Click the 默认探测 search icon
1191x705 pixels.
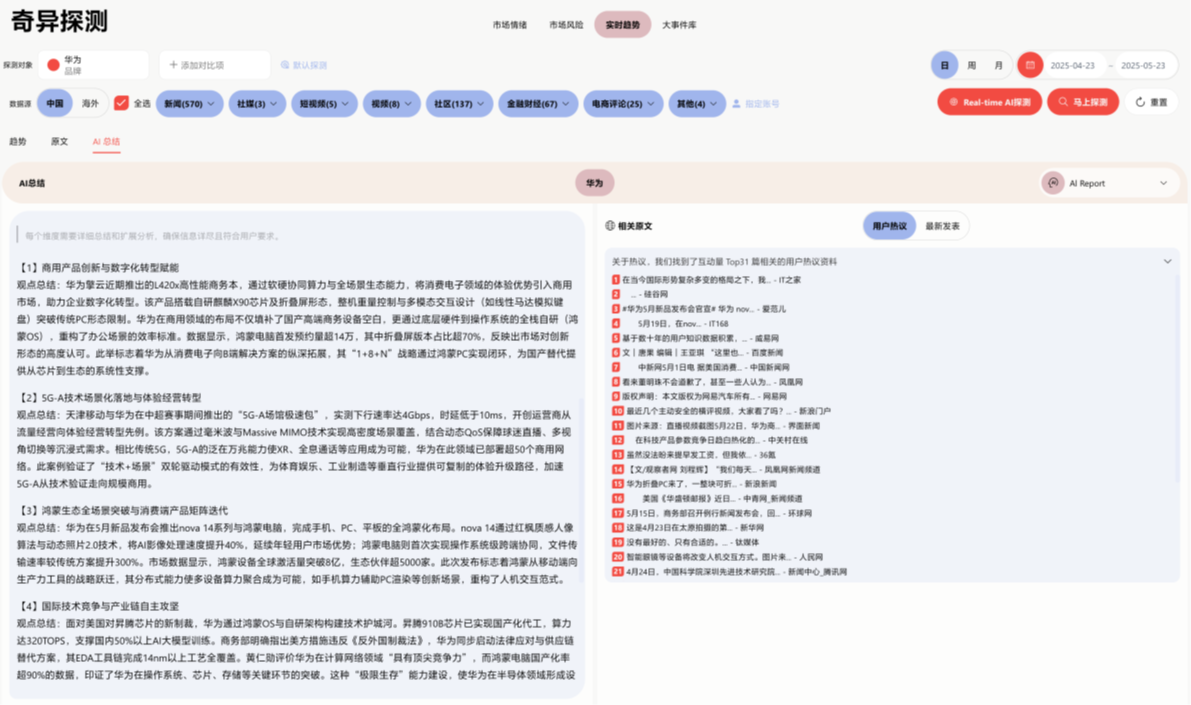click(x=285, y=65)
